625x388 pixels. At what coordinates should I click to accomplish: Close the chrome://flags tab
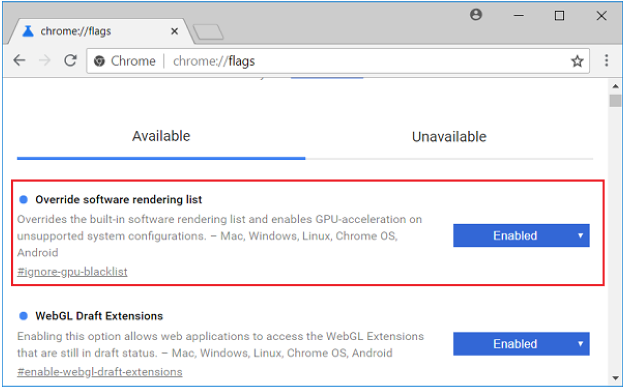click(174, 31)
